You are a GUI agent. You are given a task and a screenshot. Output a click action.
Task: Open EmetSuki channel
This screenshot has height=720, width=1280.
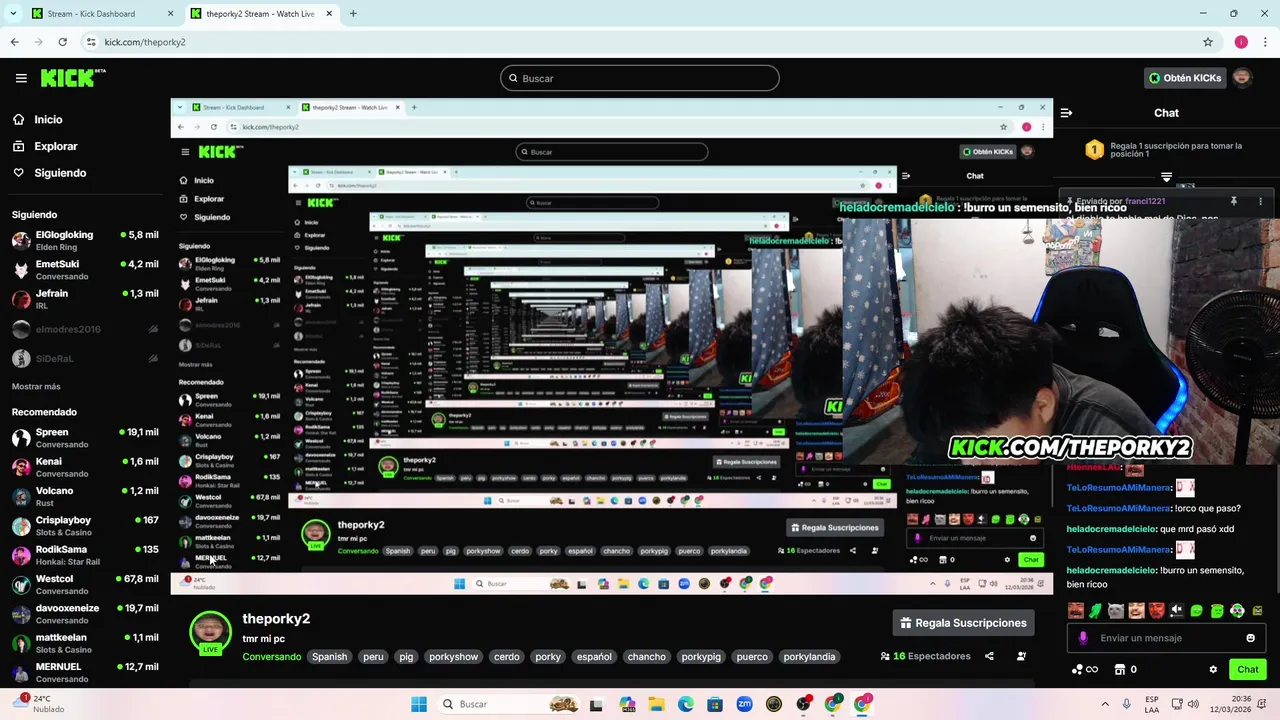[85, 270]
